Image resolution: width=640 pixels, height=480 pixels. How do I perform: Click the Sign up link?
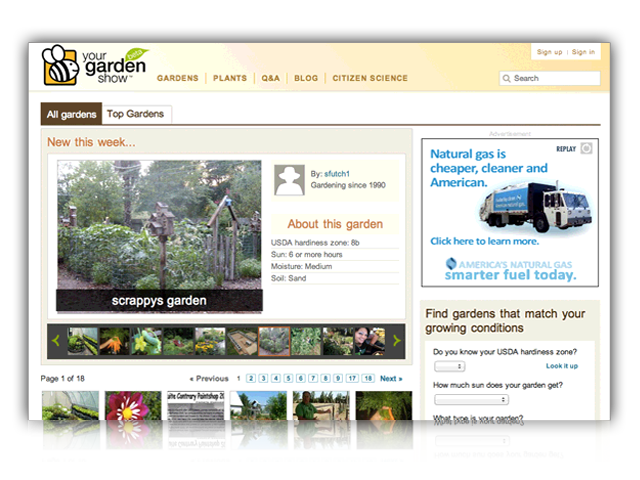point(549,52)
